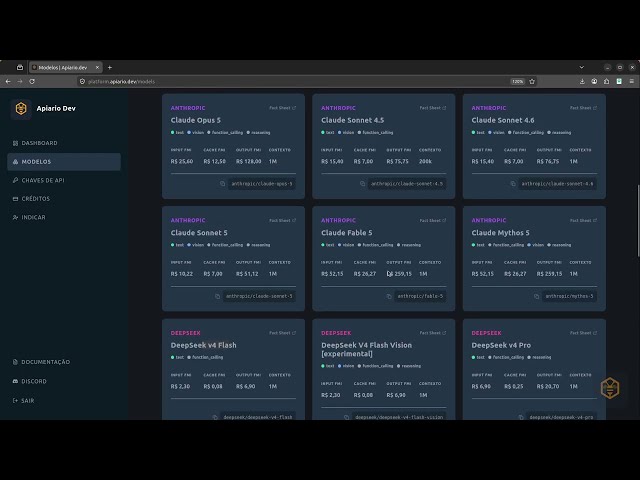Open Fact Sheet for Claude Opus 5
The image size is (640, 480).
(282, 108)
